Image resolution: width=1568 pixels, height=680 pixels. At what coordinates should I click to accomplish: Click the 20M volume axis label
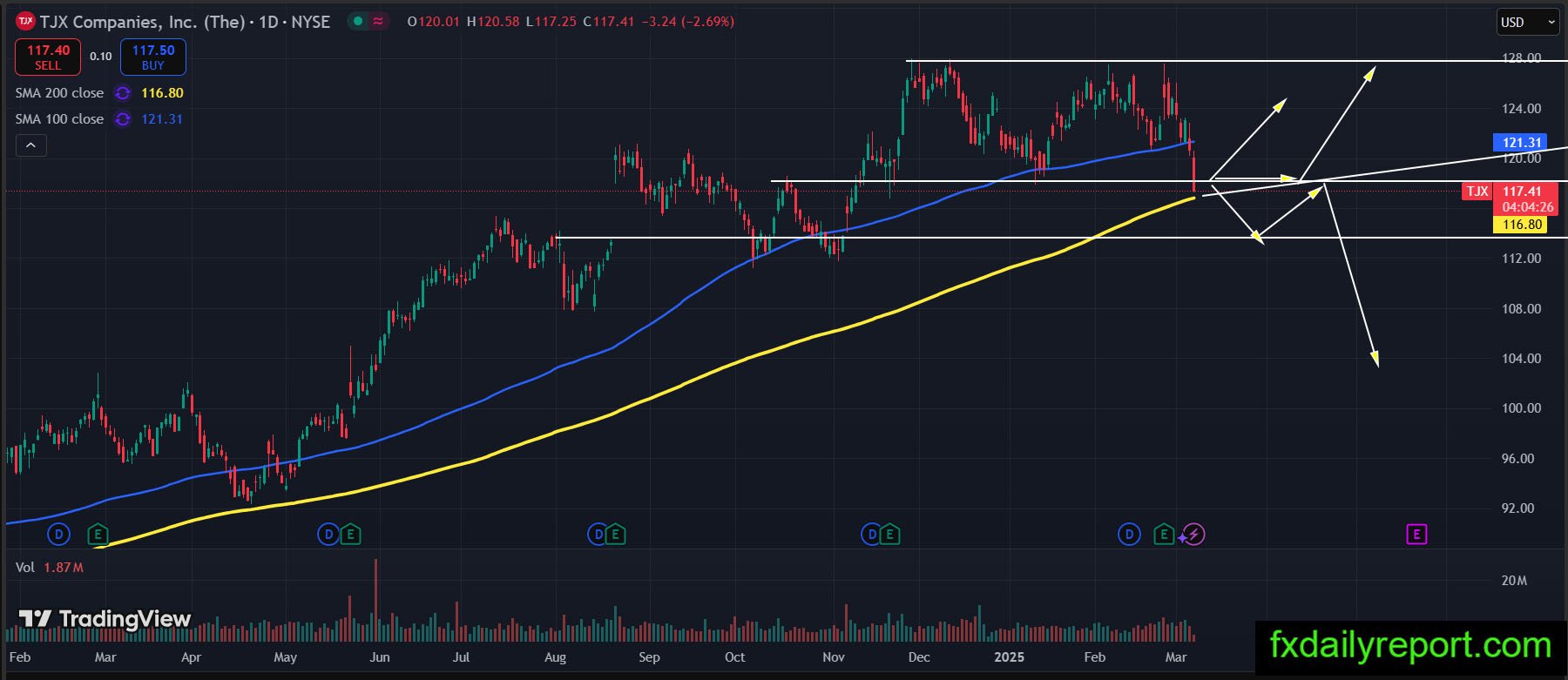coord(1514,581)
